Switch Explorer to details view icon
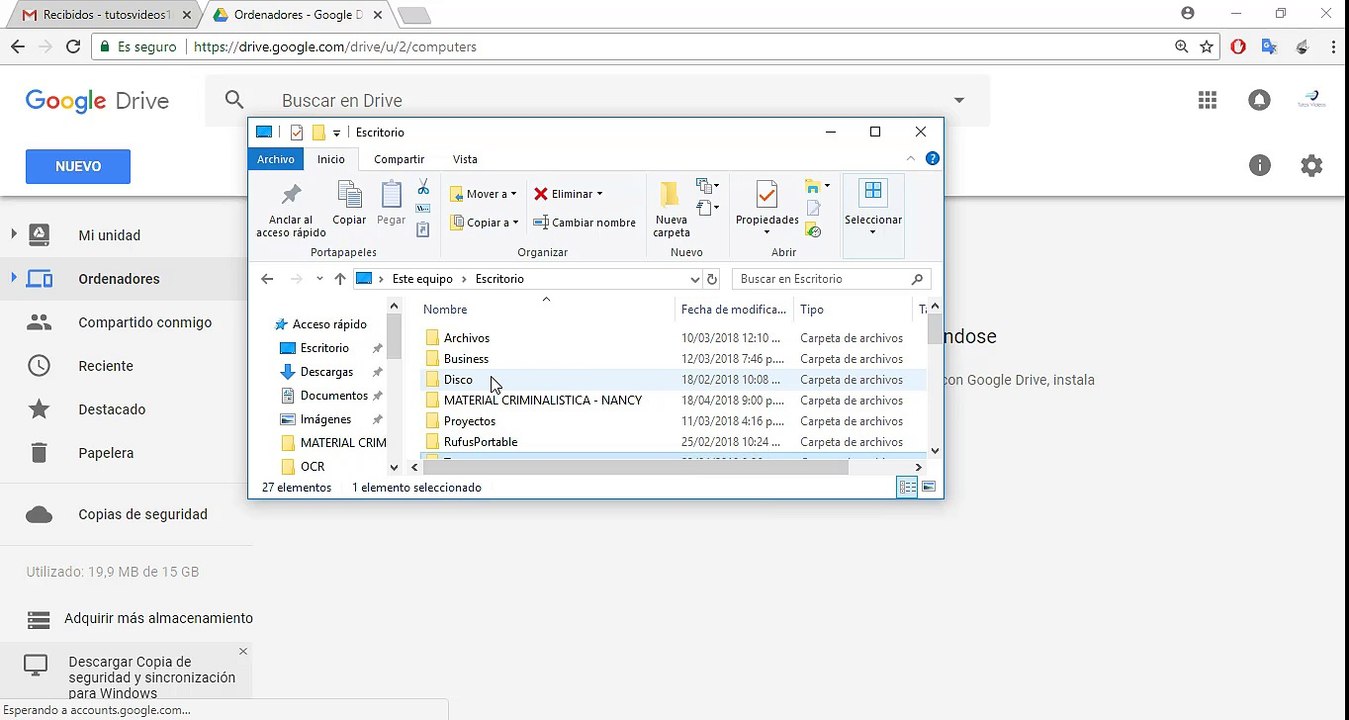Viewport: 1349px width, 720px height. (x=907, y=487)
